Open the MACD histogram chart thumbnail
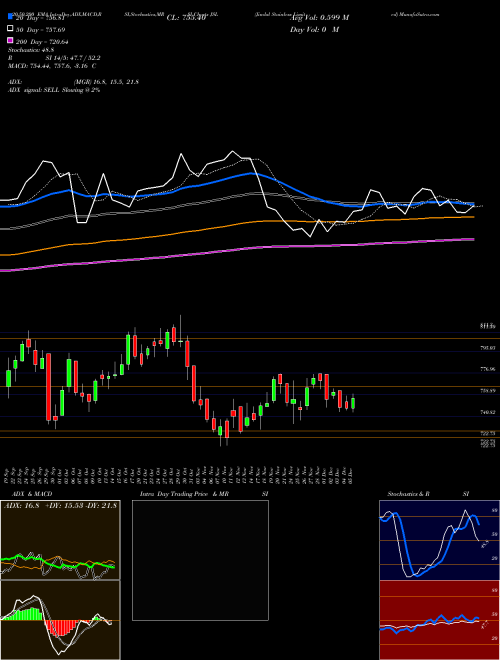Viewport: 500px width, 660px height. [x=60, y=620]
